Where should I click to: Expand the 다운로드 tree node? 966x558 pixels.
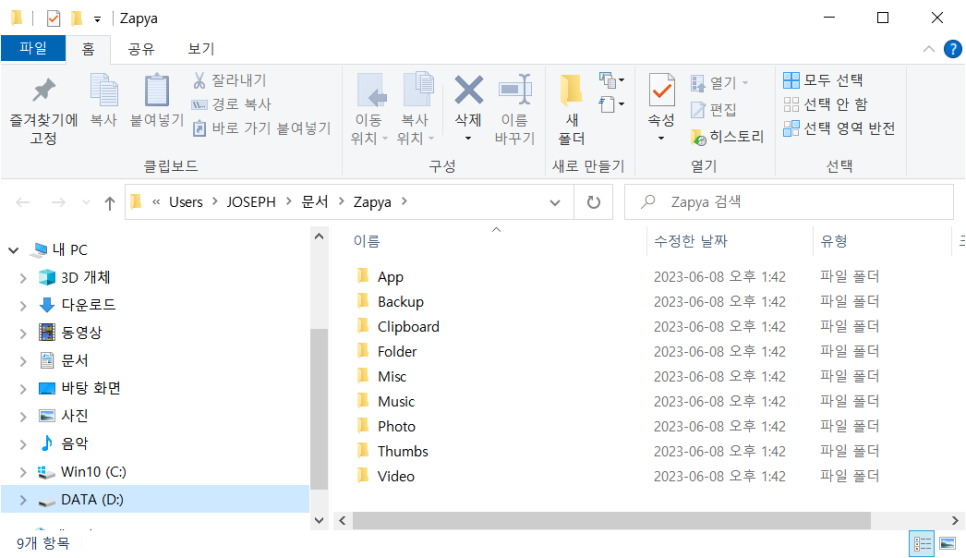click(23, 305)
